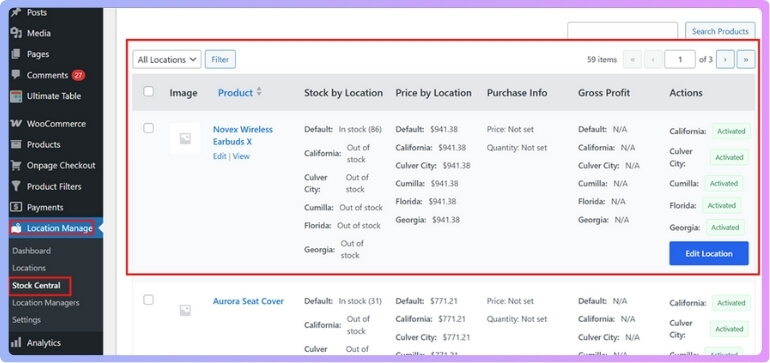This screenshot has height=363, width=770.
Task: Click the Posts pin icon in sidebar
Action: click(x=16, y=12)
